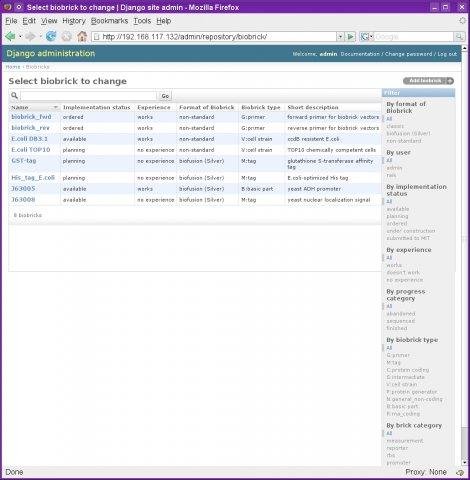Click the vertical scrollbar down arrow
Viewport: 470px width, 480px height.
click(x=464, y=462)
